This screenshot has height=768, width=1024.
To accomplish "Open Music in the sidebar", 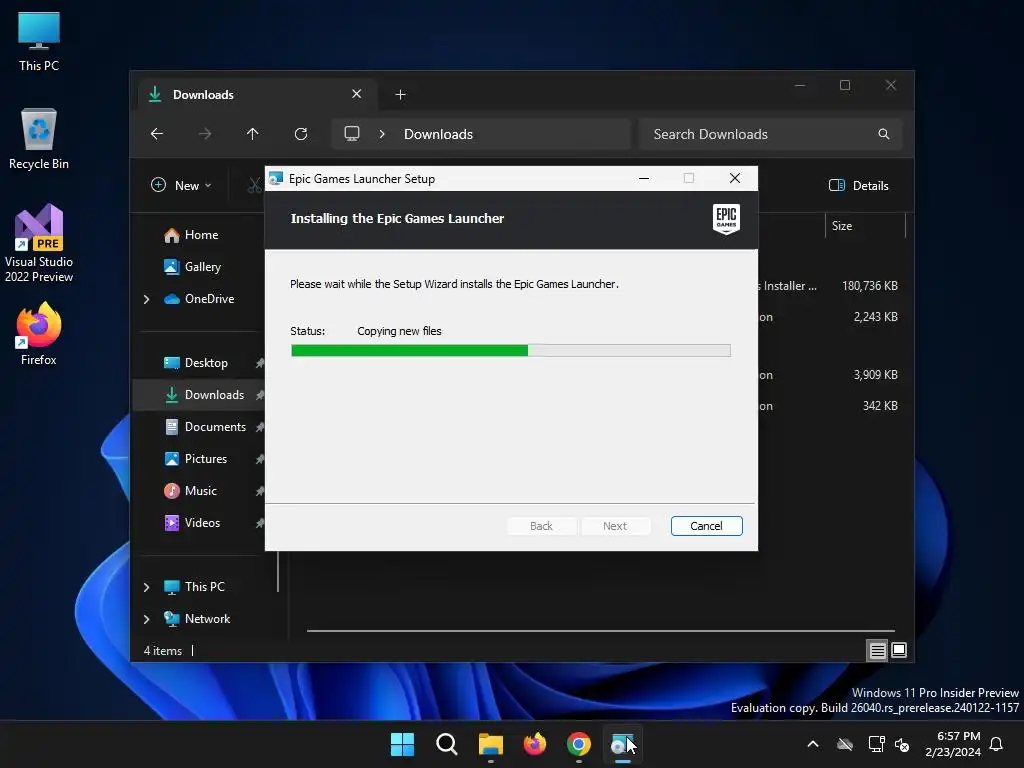I will [x=200, y=491].
